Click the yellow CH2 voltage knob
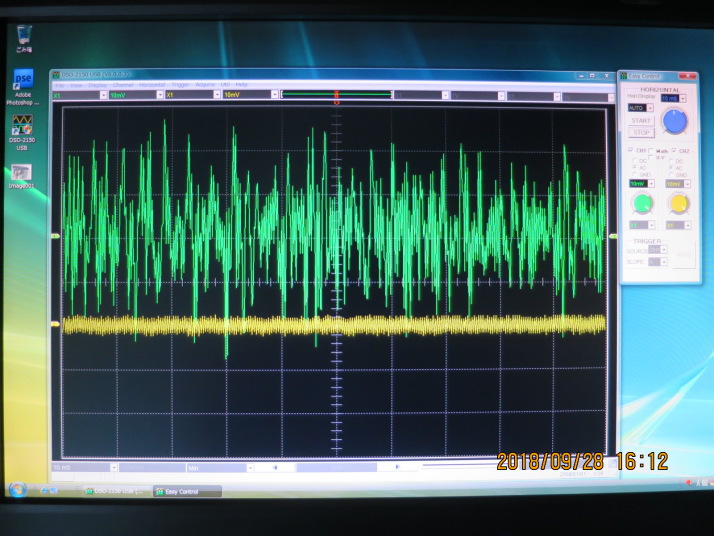714x536 pixels. pyautogui.click(x=677, y=204)
